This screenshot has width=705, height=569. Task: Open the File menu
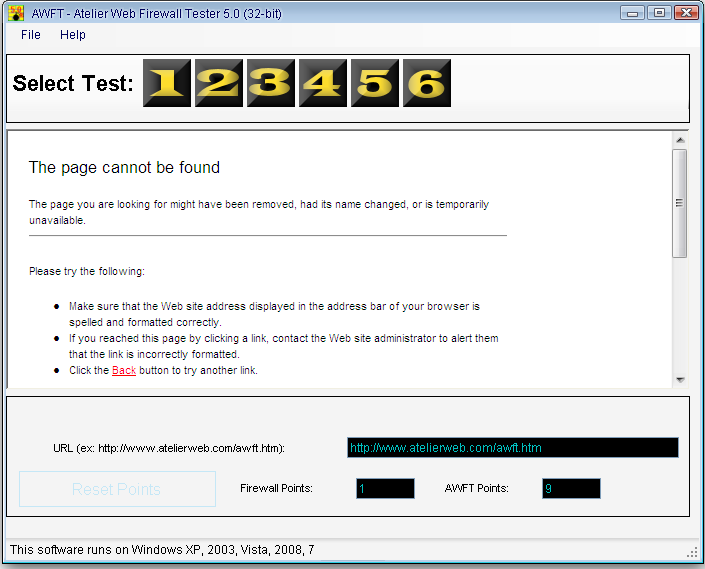click(x=31, y=35)
